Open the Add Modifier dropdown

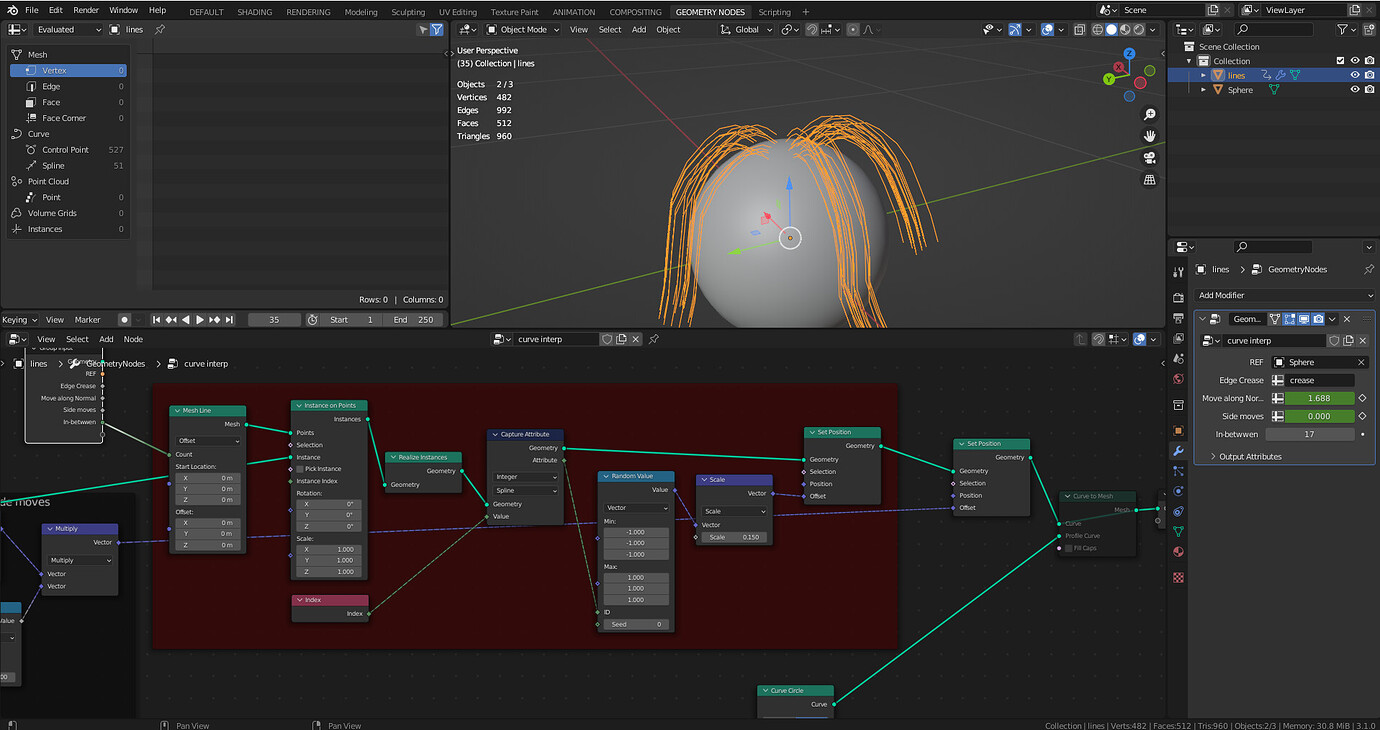tap(1285, 295)
